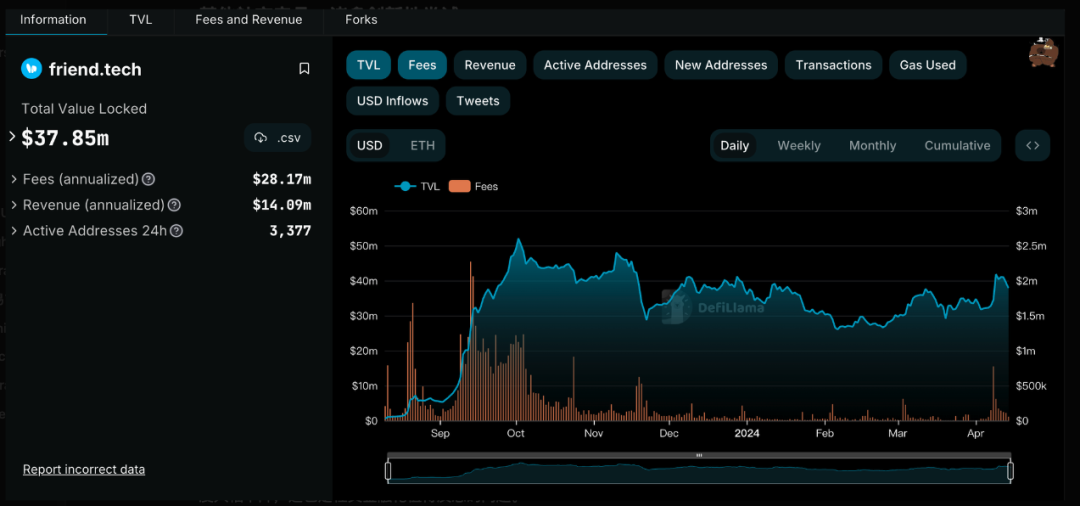Click the left handle of the range slider

pyautogui.click(x=388, y=470)
